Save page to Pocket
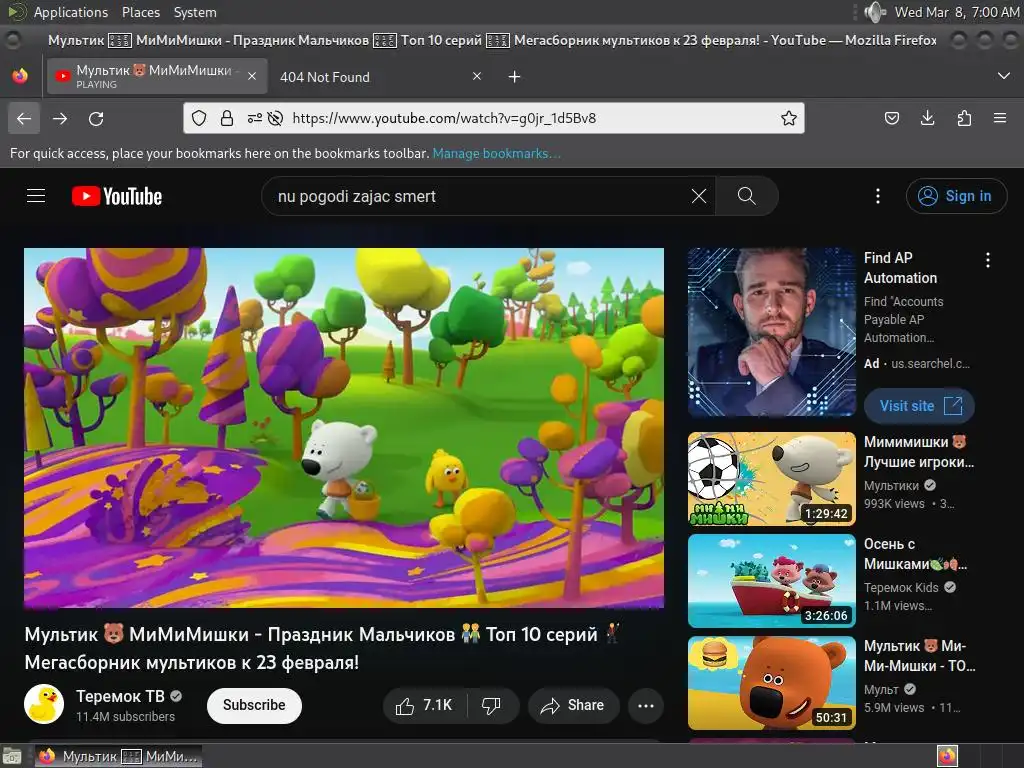The height and width of the screenshot is (768, 1024). 891,118
